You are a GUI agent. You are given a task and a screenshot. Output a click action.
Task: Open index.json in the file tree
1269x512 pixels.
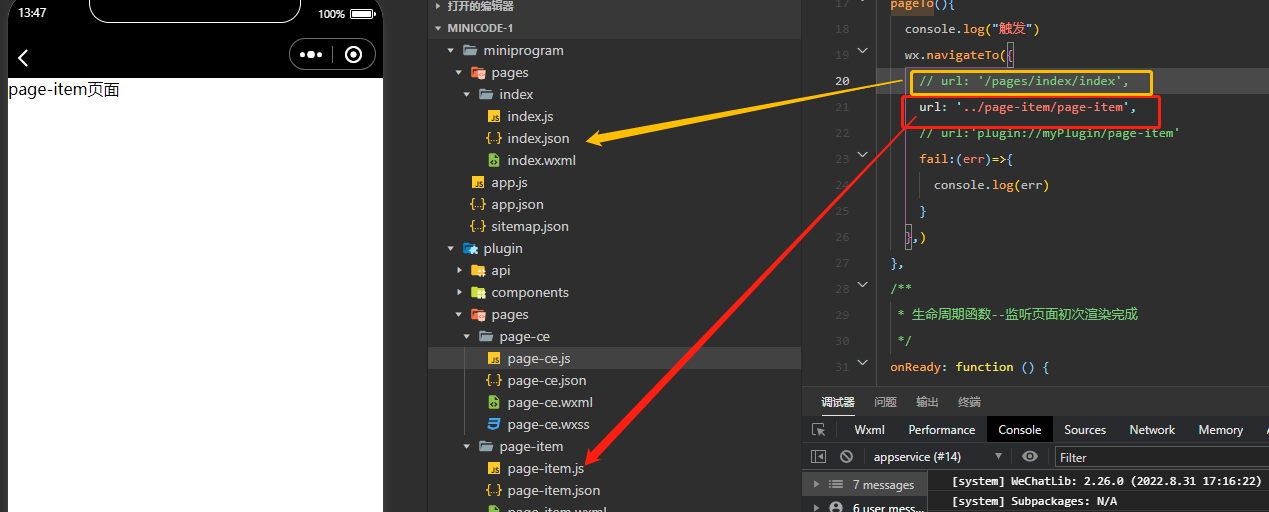coord(538,138)
